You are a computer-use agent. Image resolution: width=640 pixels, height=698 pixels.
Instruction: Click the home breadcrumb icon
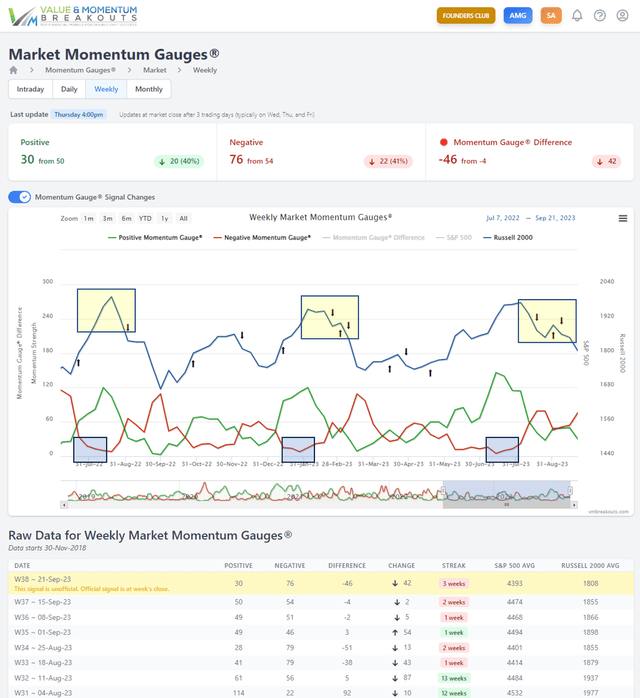14,71
